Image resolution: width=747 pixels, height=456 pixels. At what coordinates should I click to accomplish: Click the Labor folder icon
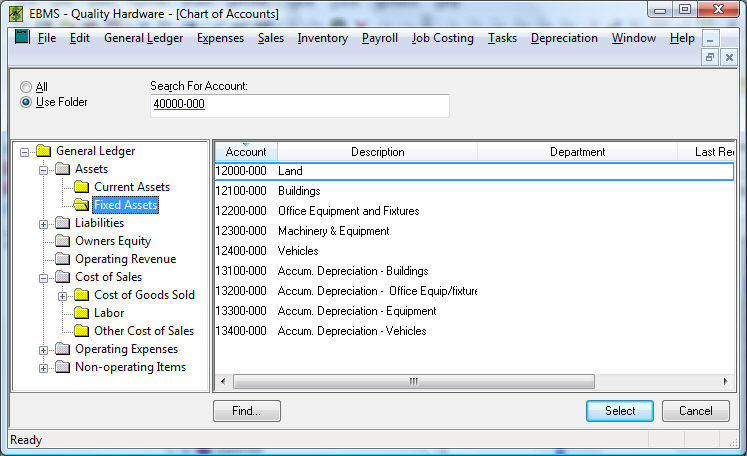[82, 314]
